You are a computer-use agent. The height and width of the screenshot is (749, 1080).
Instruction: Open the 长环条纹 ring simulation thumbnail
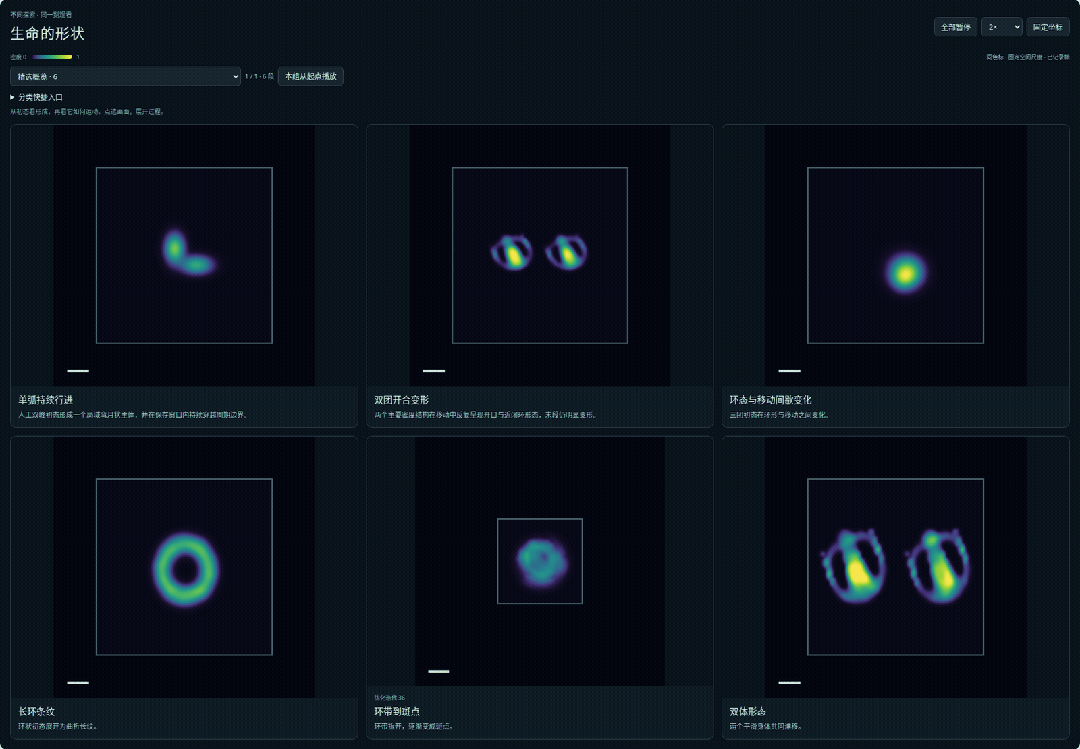click(x=184, y=567)
